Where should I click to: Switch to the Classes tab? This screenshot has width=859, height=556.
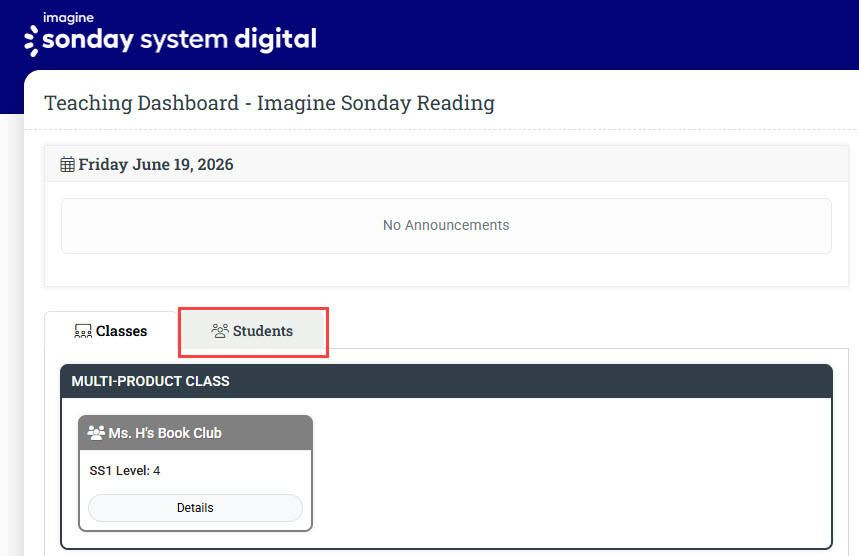point(111,331)
